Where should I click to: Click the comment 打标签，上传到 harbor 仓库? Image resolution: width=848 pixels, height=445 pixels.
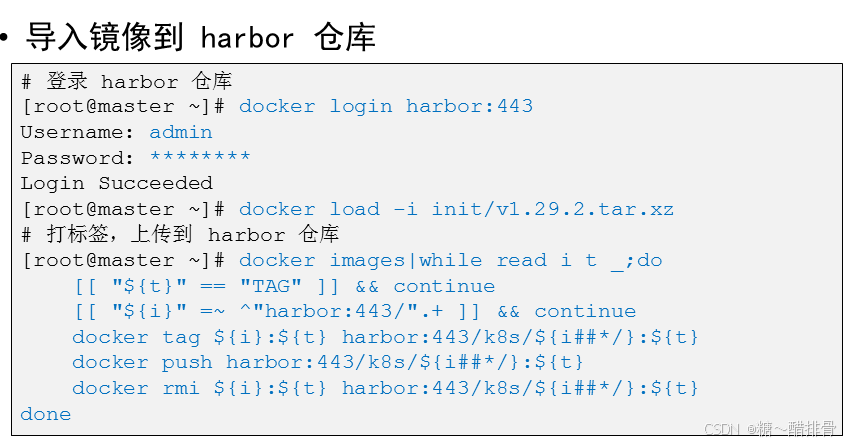click(180, 234)
